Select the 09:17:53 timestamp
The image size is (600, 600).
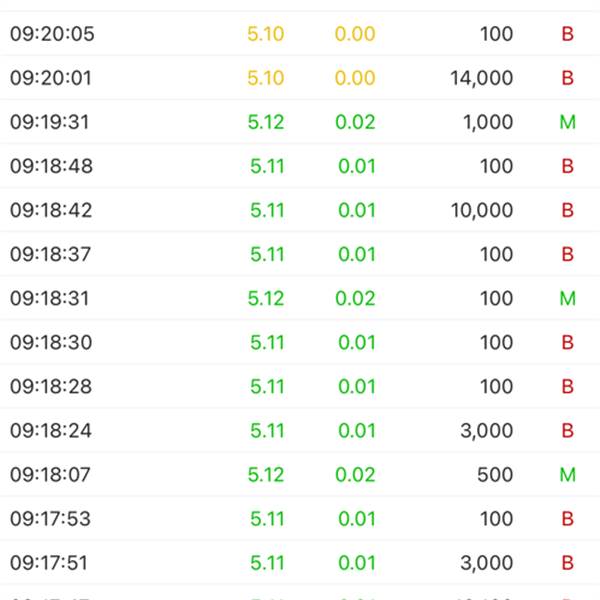pyautogui.click(x=51, y=518)
